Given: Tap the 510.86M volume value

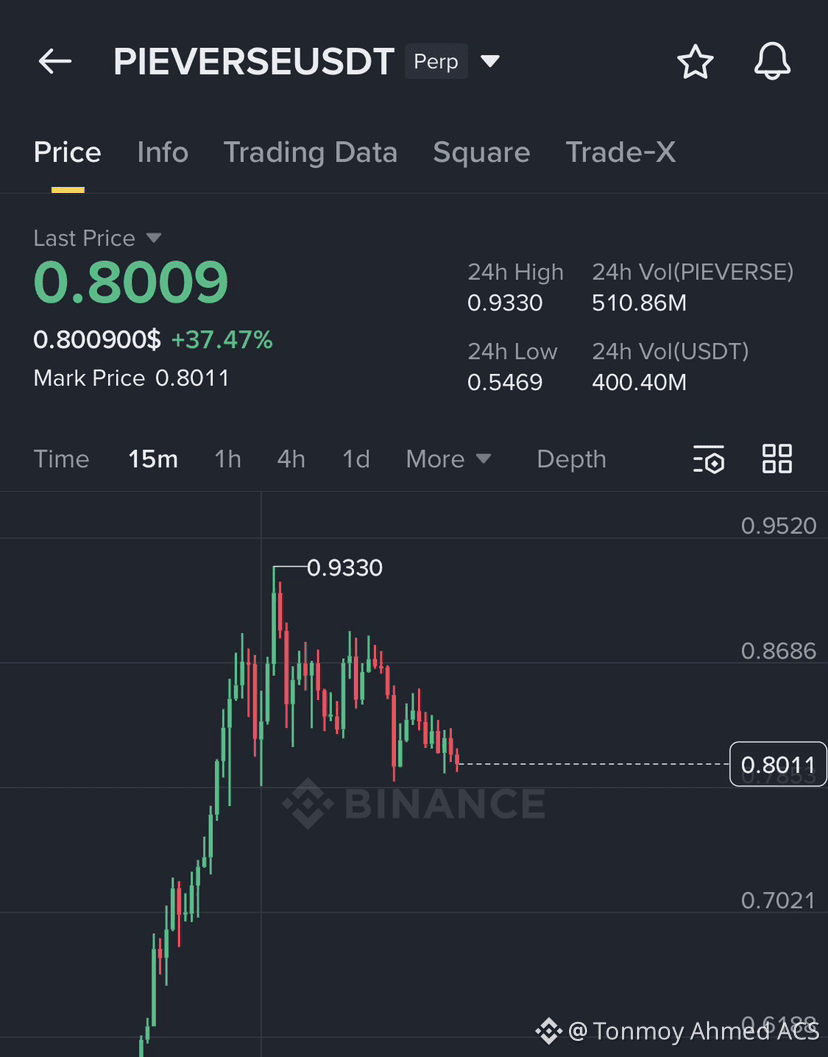Looking at the screenshot, I should click(639, 303).
